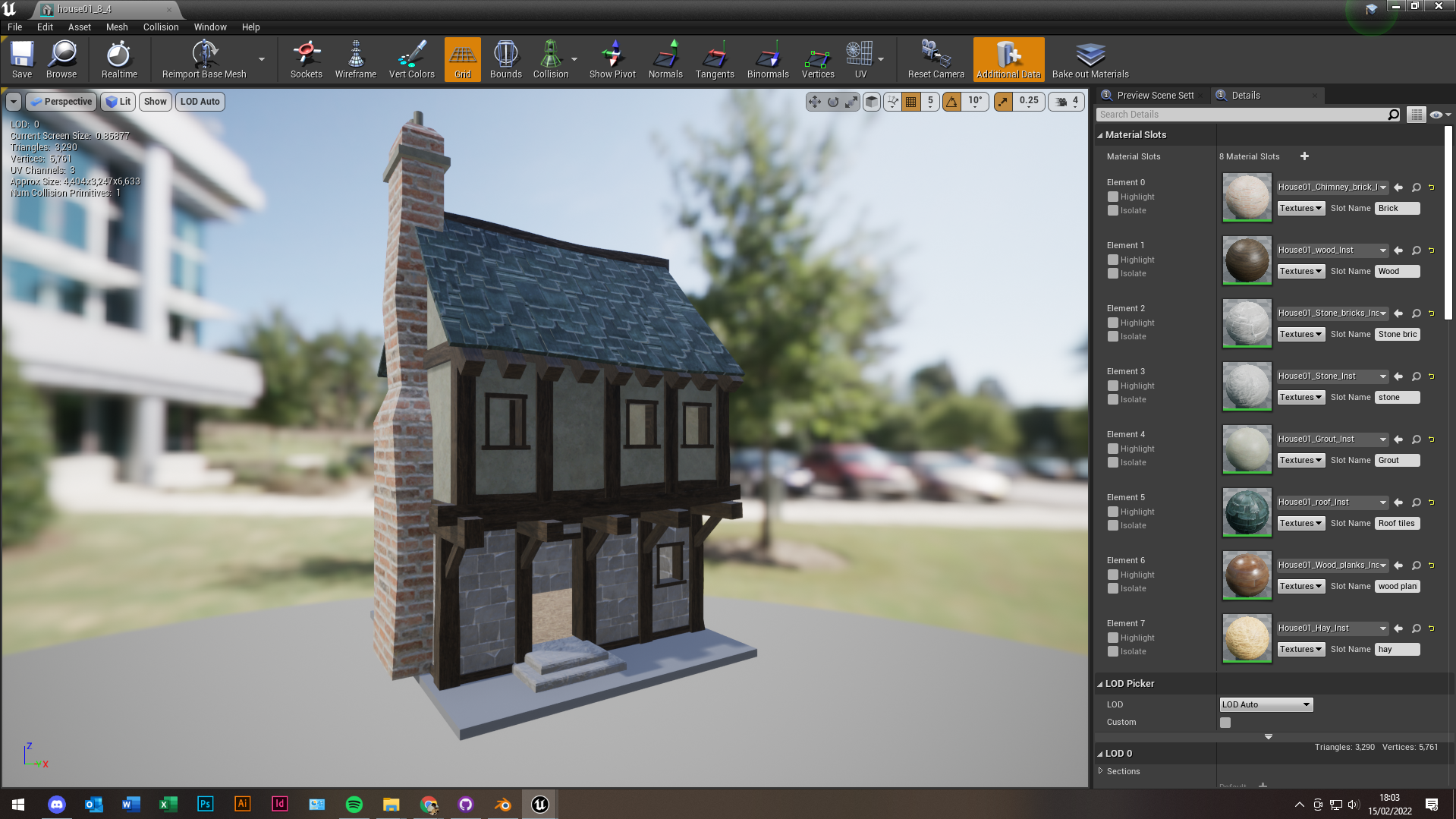Bake out Materials for mesh
The width and height of the screenshot is (1456, 819).
[x=1090, y=59]
